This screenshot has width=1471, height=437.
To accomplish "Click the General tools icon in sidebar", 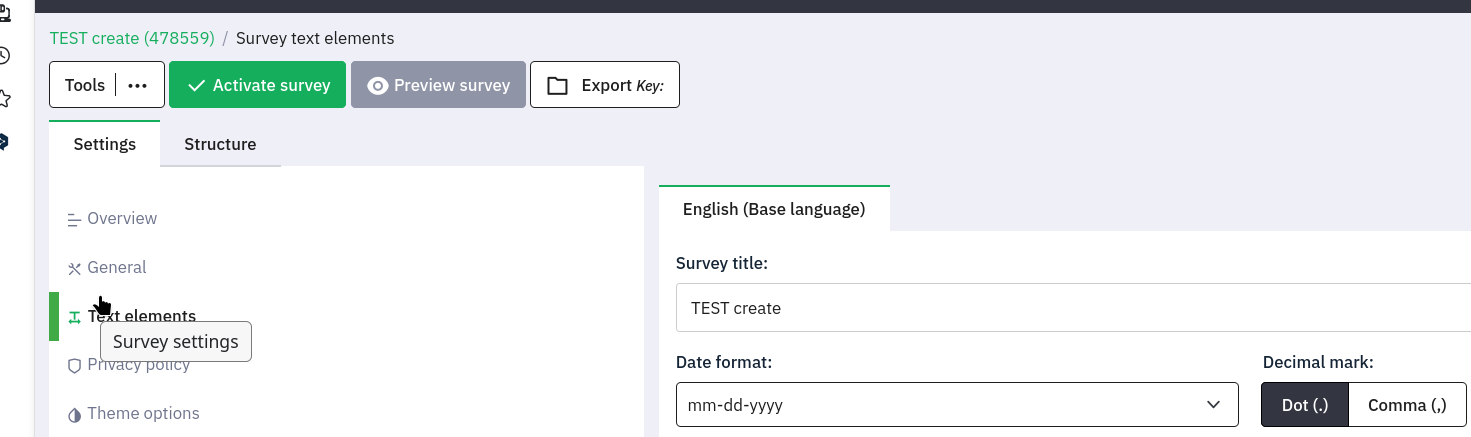I will [x=74, y=268].
